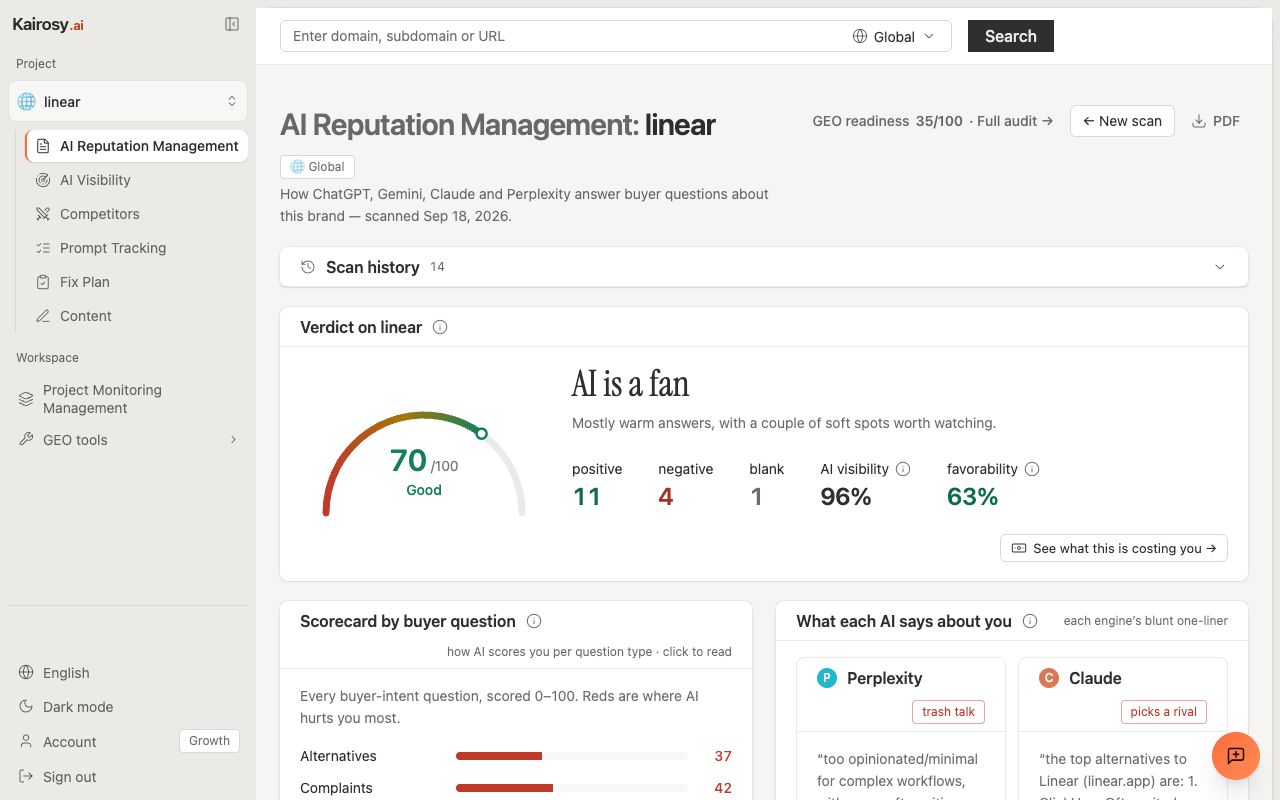Screen dimensions: 1280x800
Task: Open the Global region dropdown in search
Action: pos(894,36)
